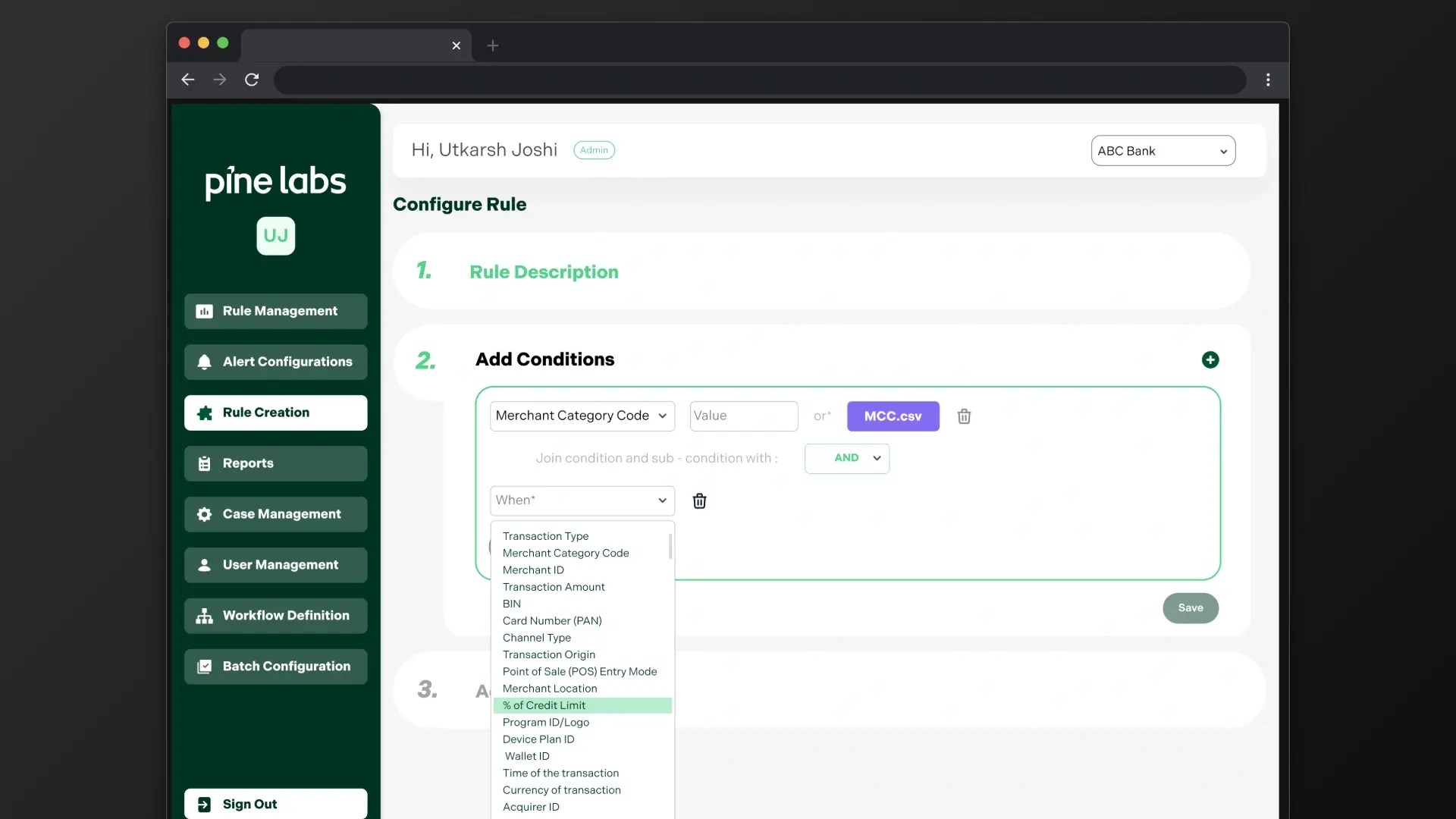Open a new browser tab
1456x819 pixels.
coord(493,45)
